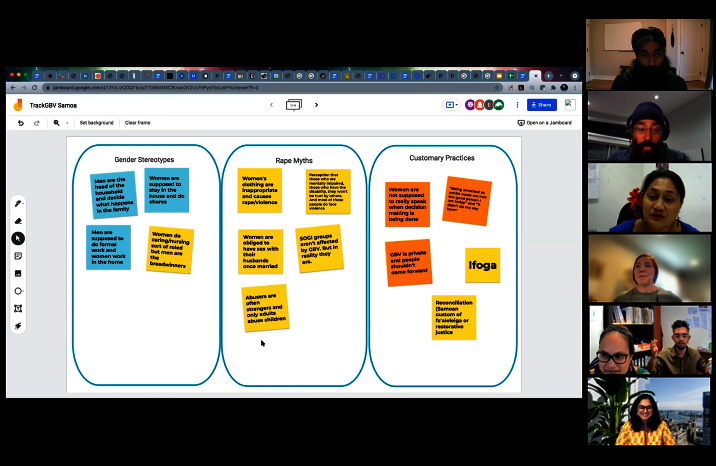Choose the Text box tool

pyautogui.click(x=18, y=308)
